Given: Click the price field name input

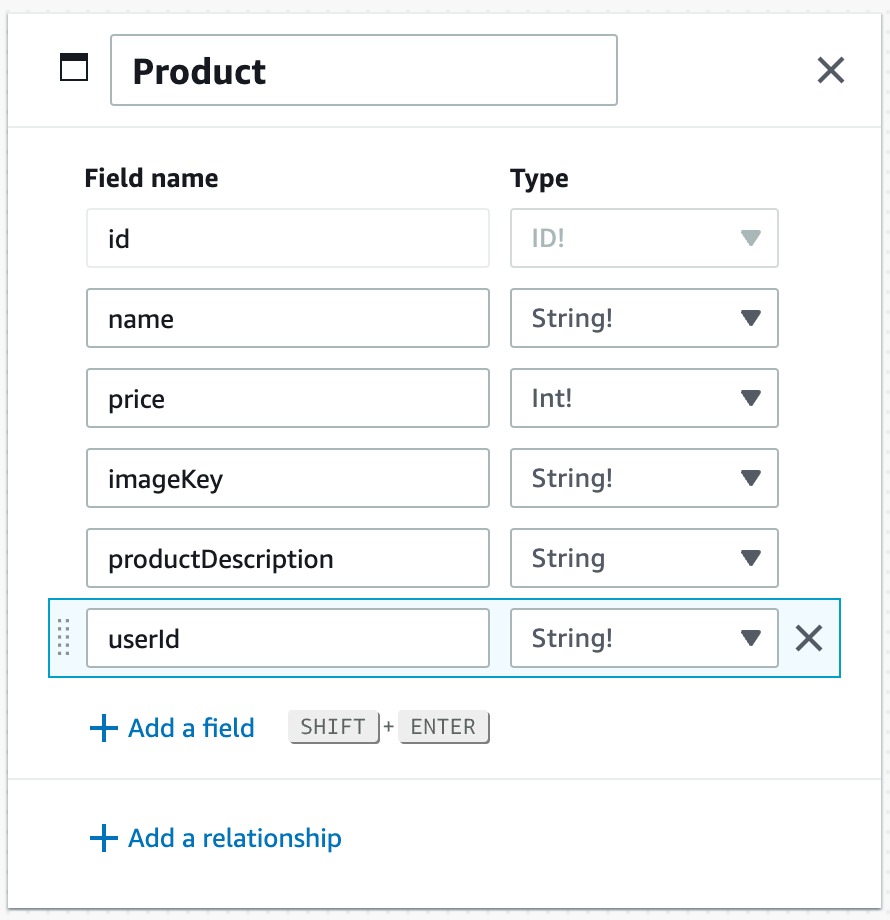Looking at the screenshot, I should click(x=287, y=398).
